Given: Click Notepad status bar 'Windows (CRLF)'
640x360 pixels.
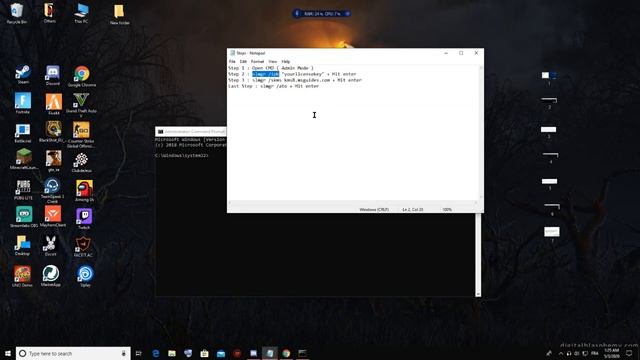Looking at the screenshot, I should [x=374, y=209].
